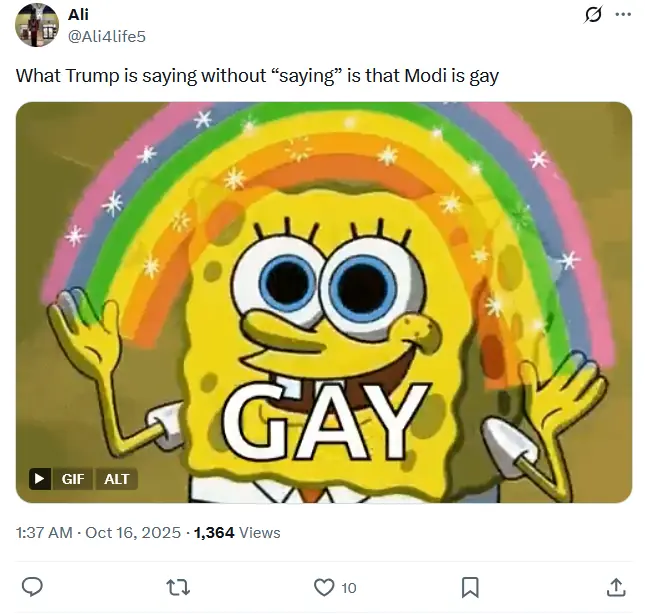The height and width of the screenshot is (614, 645).
Task: Repost this tweet using the retweet icon
Action: pyautogui.click(x=178, y=587)
